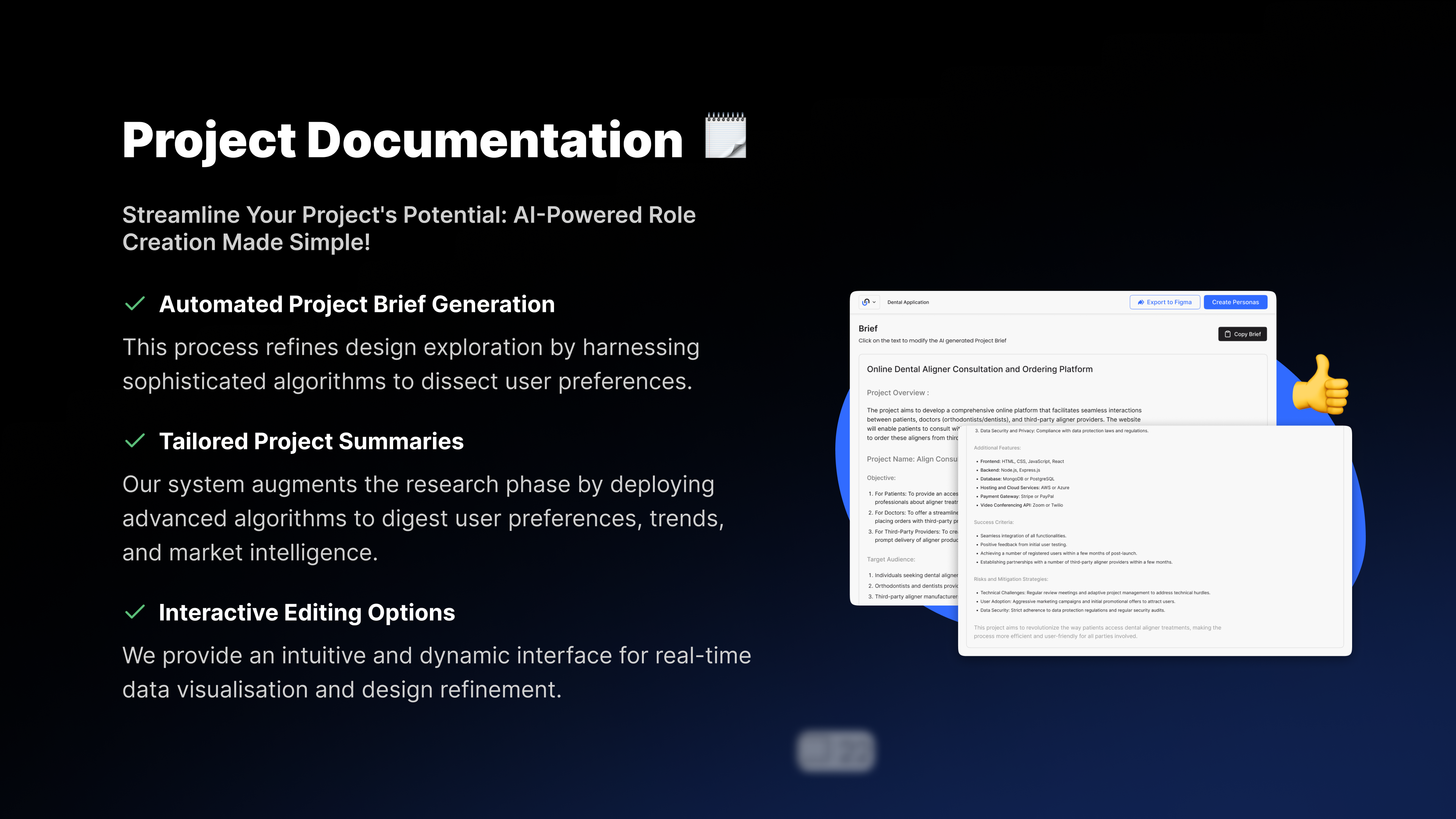Viewport: 1456px width, 819px height.
Task: Click the Project Overview heading
Action: (x=897, y=393)
